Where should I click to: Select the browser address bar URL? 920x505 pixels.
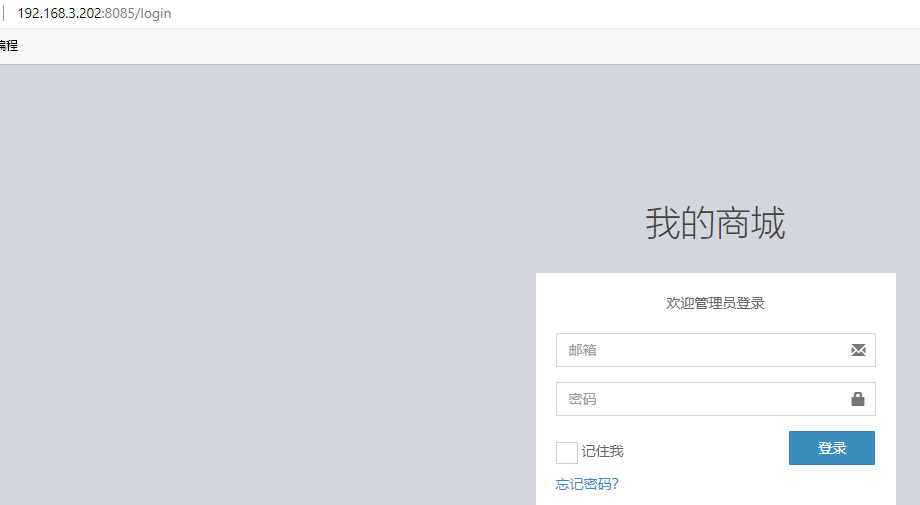coord(94,13)
